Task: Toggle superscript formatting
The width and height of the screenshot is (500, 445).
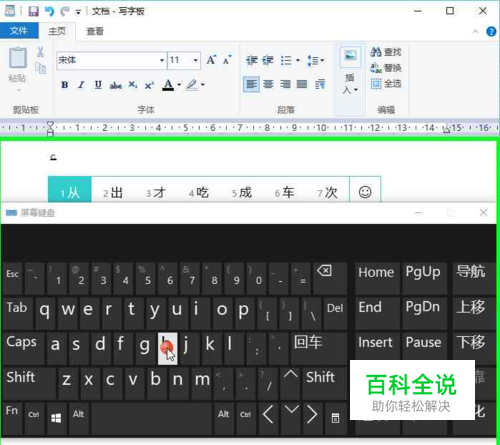Action: click(x=149, y=85)
